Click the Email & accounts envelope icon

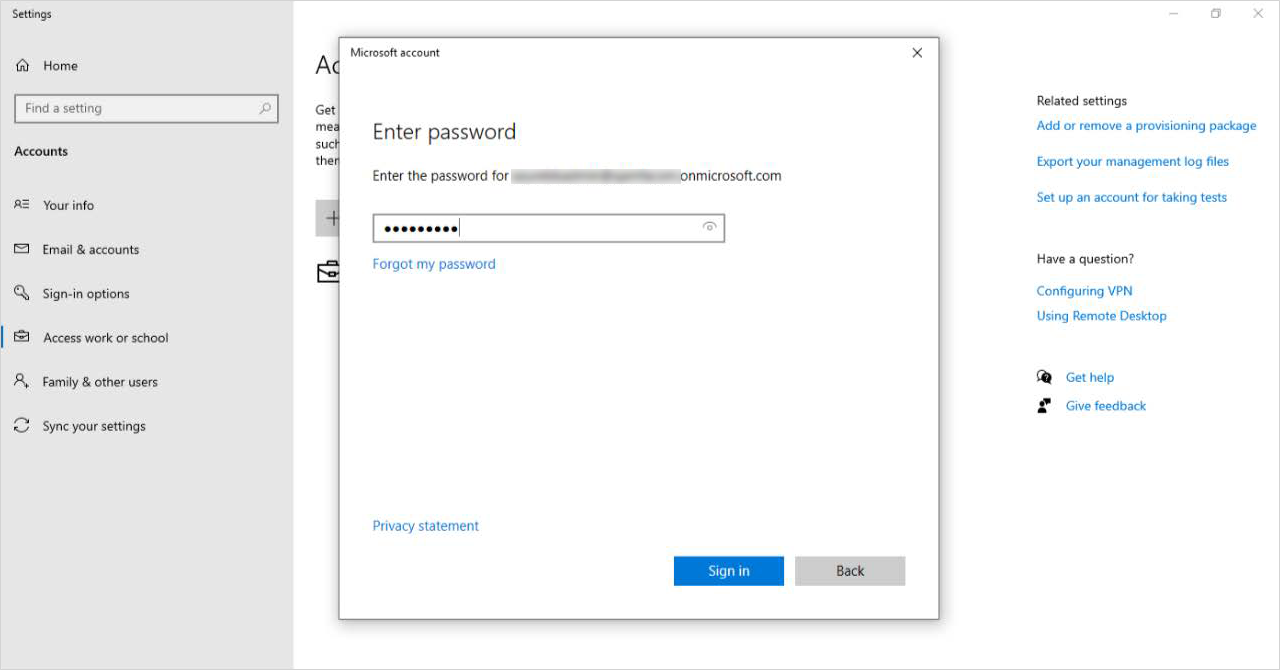coord(22,249)
